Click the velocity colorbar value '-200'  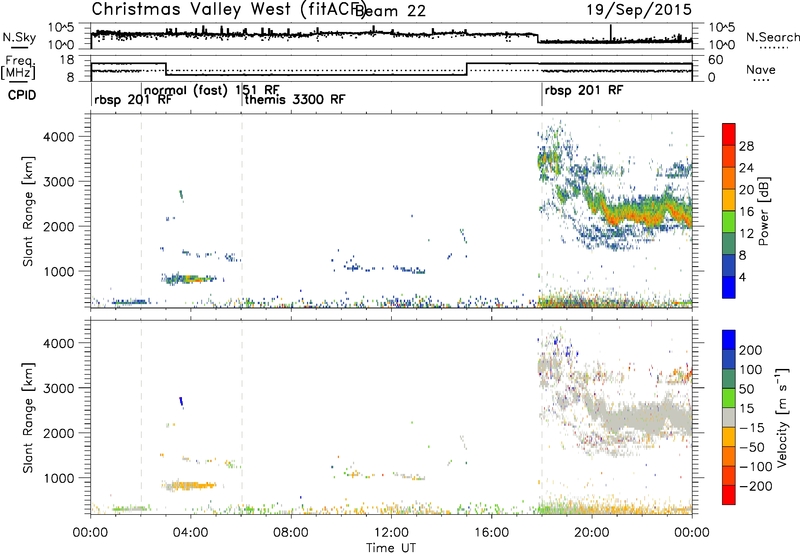pyautogui.click(x=756, y=486)
